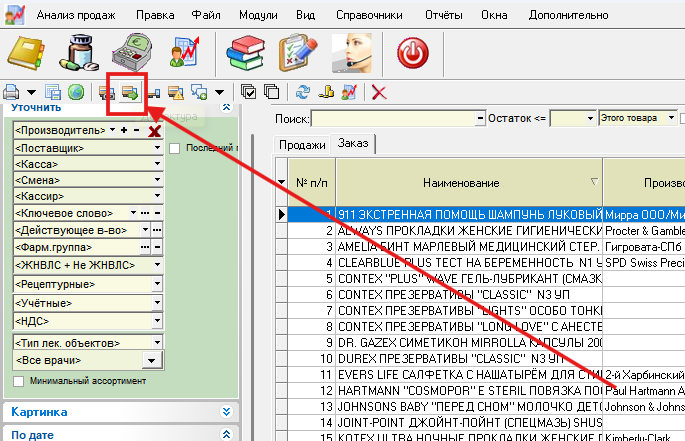Open the Рецептурные dropdown

pos(157,284)
